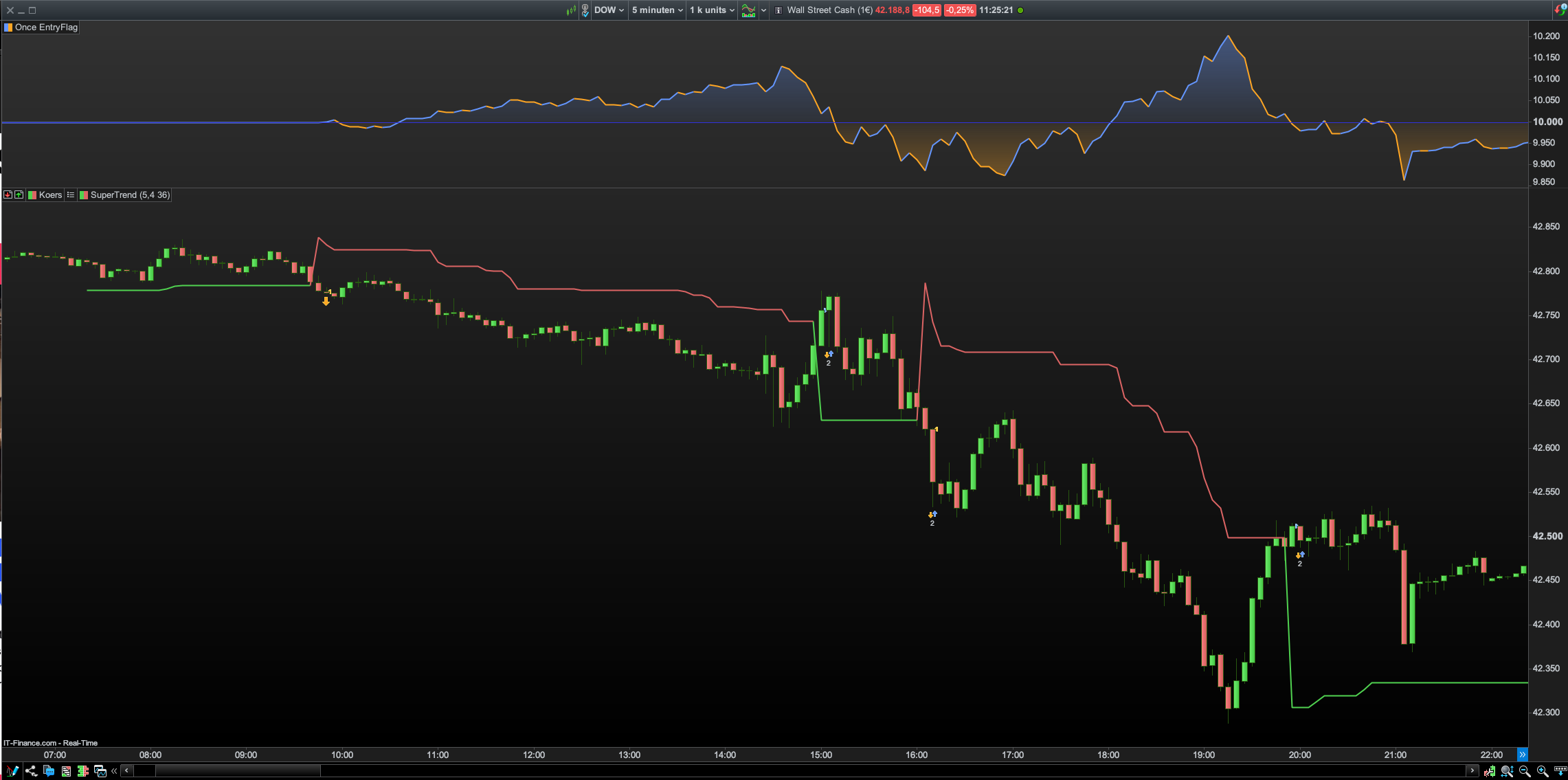Click the share chart icon
The image size is (1568, 780).
coord(31,771)
